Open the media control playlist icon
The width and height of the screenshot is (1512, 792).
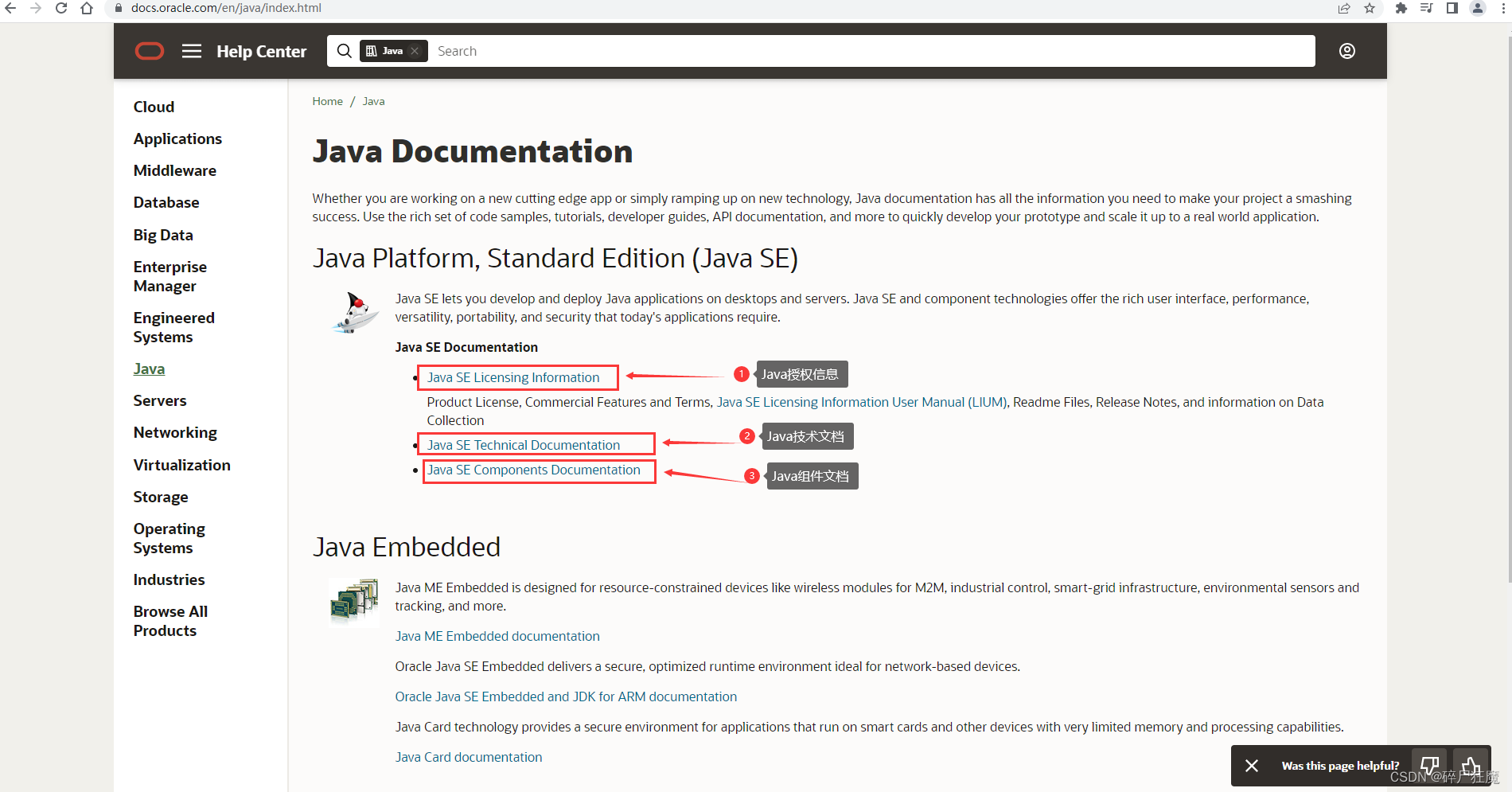coord(1427,8)
